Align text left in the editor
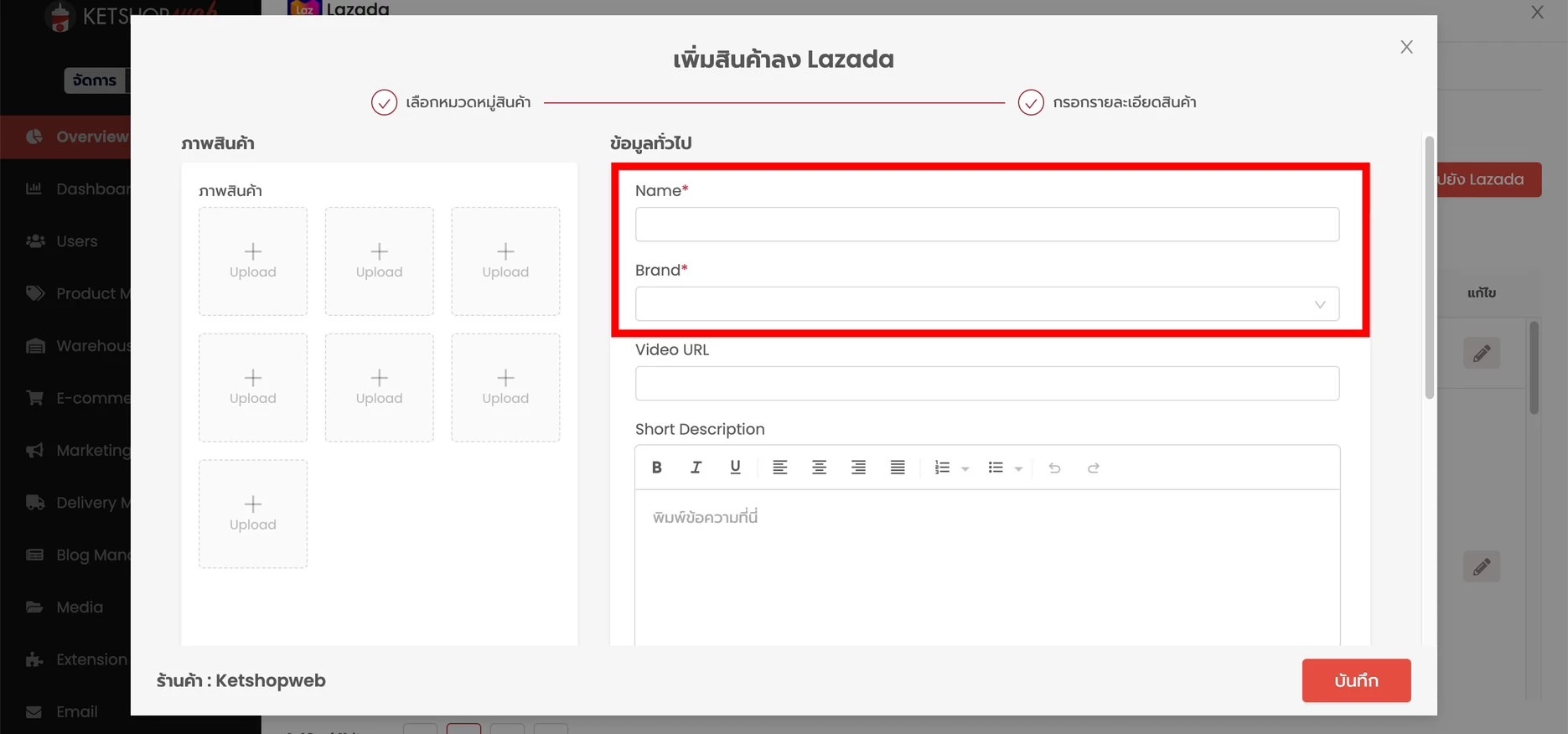The height and width of the screenshot is (734, 1568). [x=779, y=468]
